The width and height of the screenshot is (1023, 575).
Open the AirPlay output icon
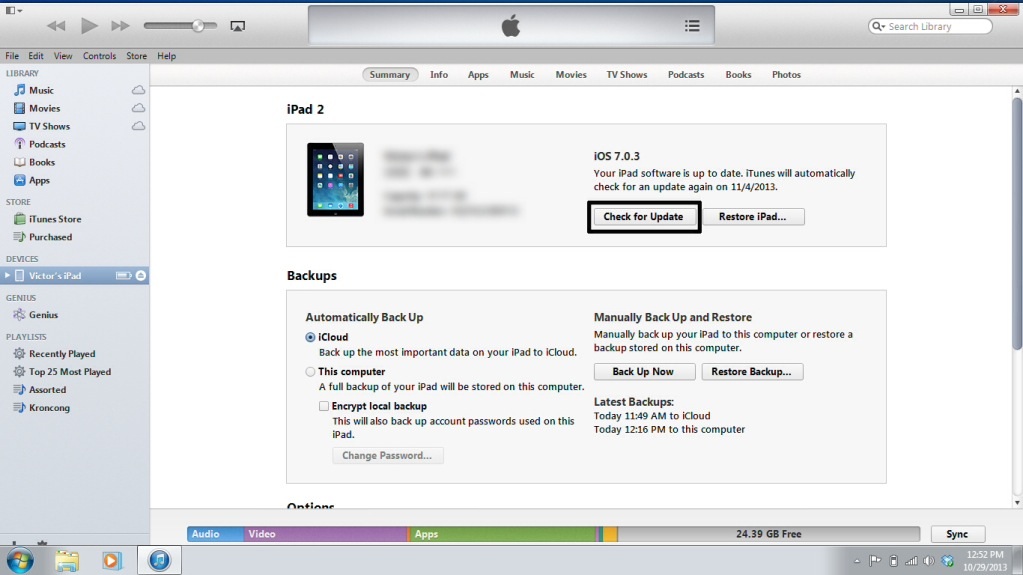click(237, 26)
